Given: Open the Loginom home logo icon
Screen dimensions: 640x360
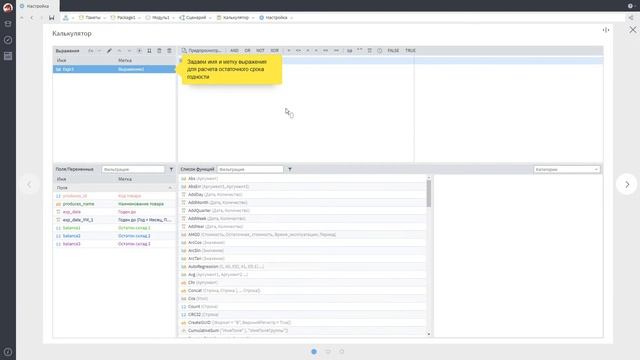Looking at the screenshot, I should click(8, 8).
